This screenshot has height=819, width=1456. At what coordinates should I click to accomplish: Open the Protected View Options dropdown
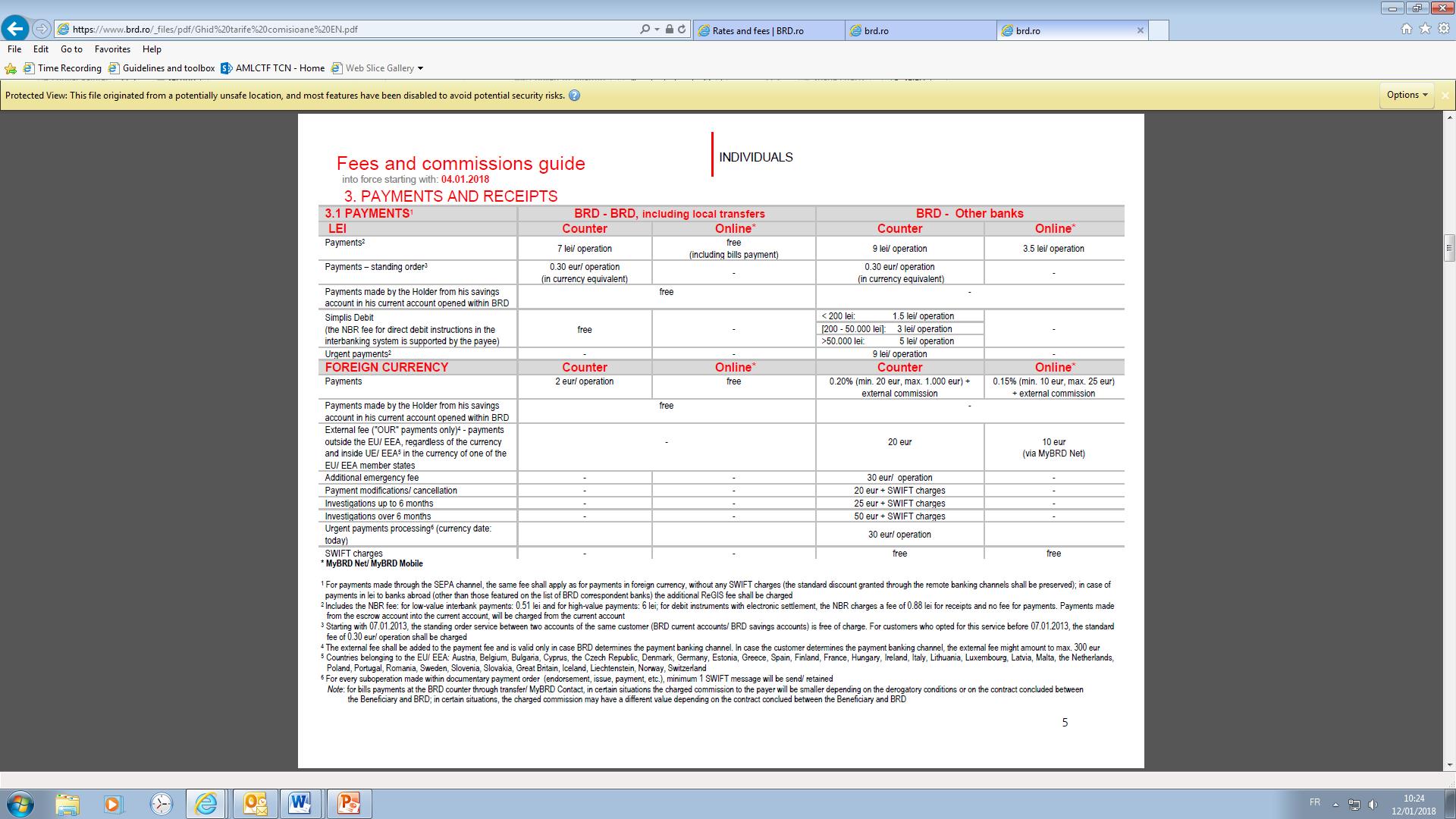coord(1407,95)
